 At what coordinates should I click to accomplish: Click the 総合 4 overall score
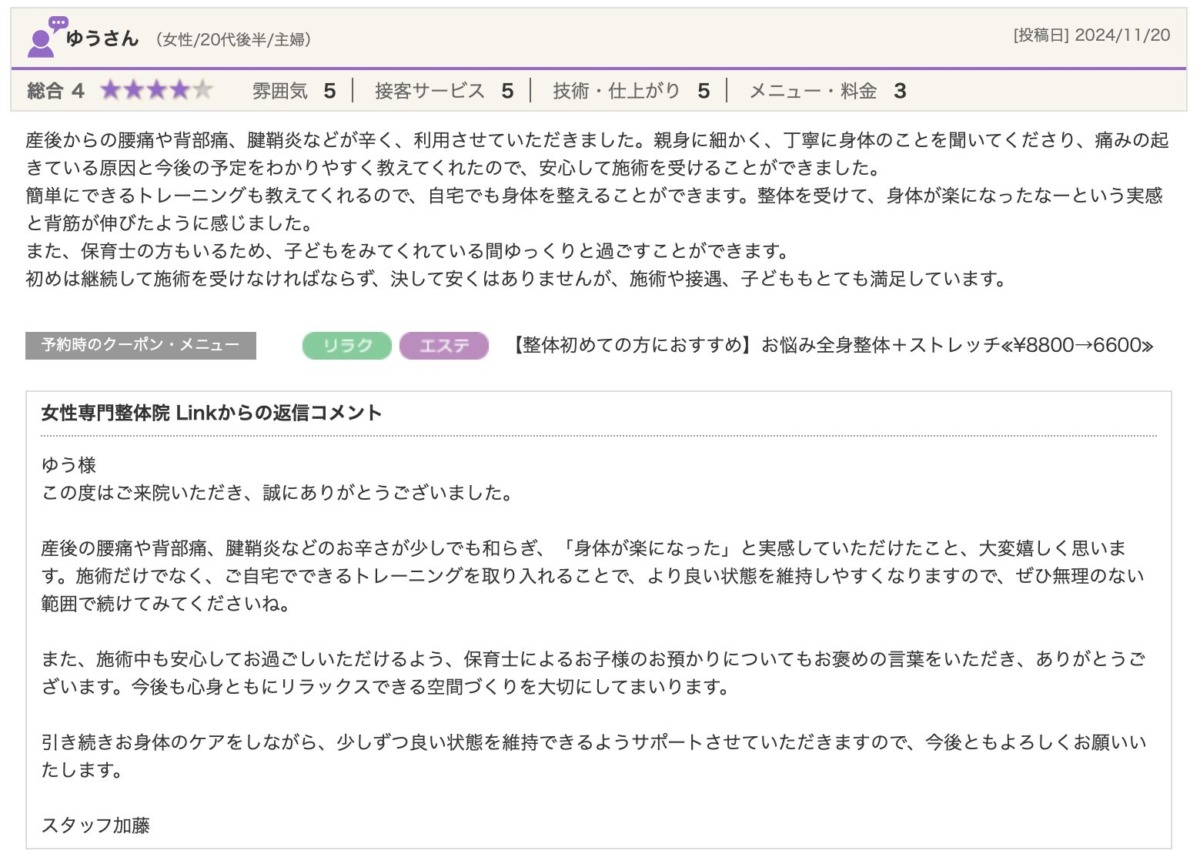click(56, 91)
